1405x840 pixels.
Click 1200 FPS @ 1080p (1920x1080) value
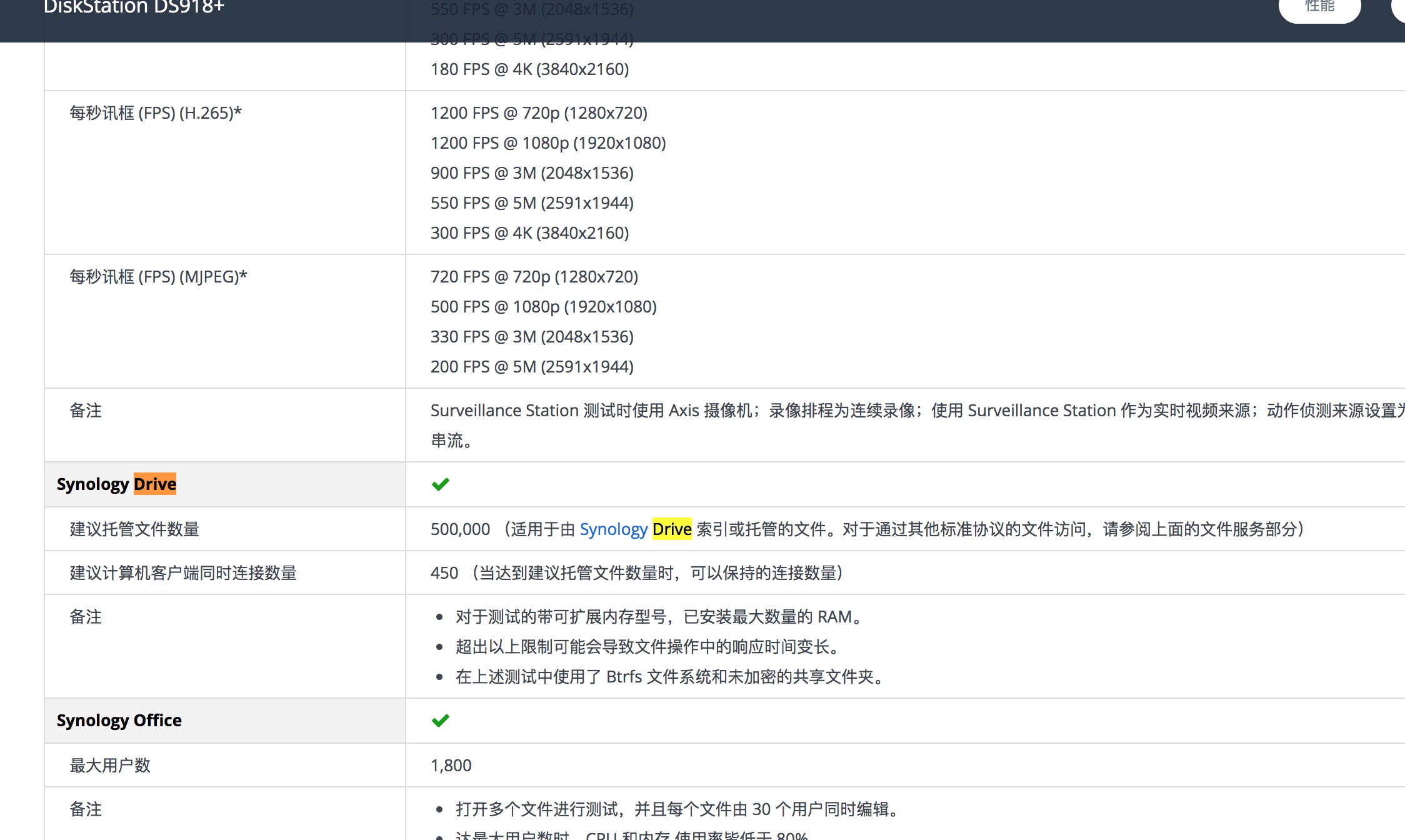548,143
